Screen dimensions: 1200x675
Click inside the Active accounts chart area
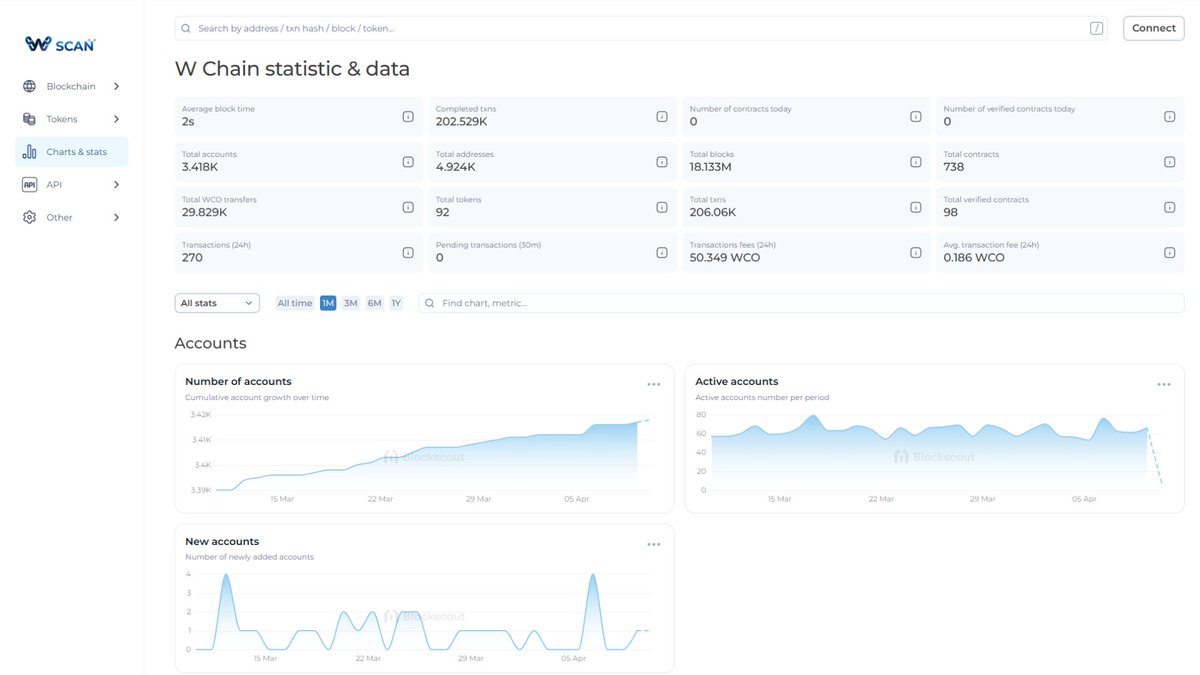pos(937,450)
